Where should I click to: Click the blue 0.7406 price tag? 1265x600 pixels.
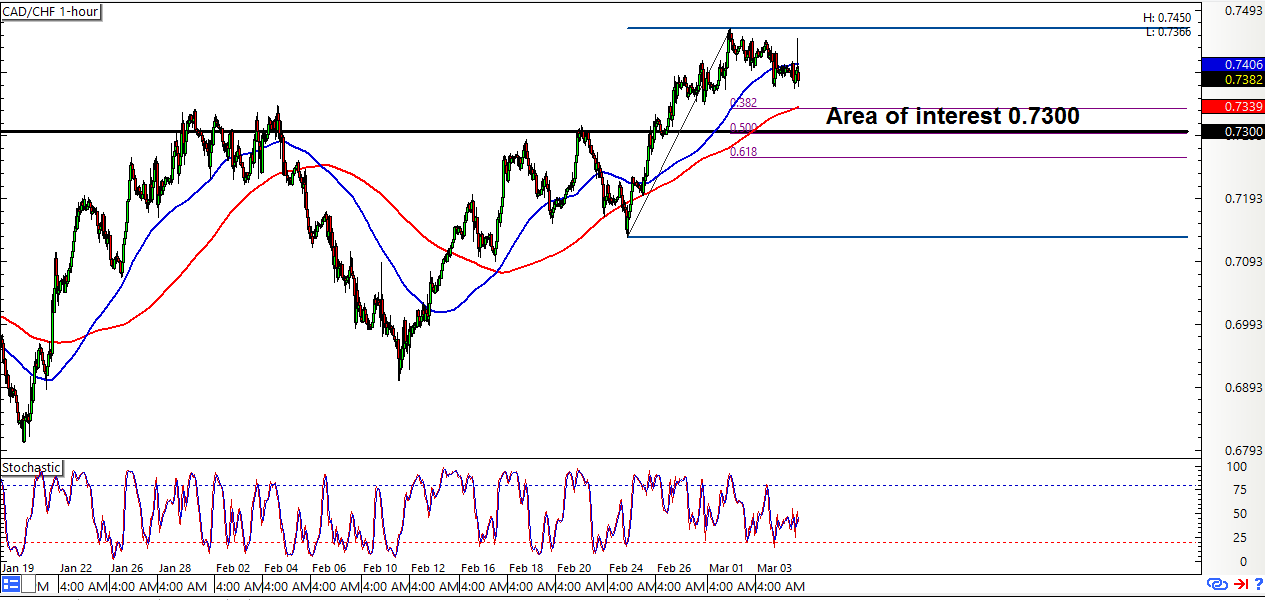pos(1235,64)
